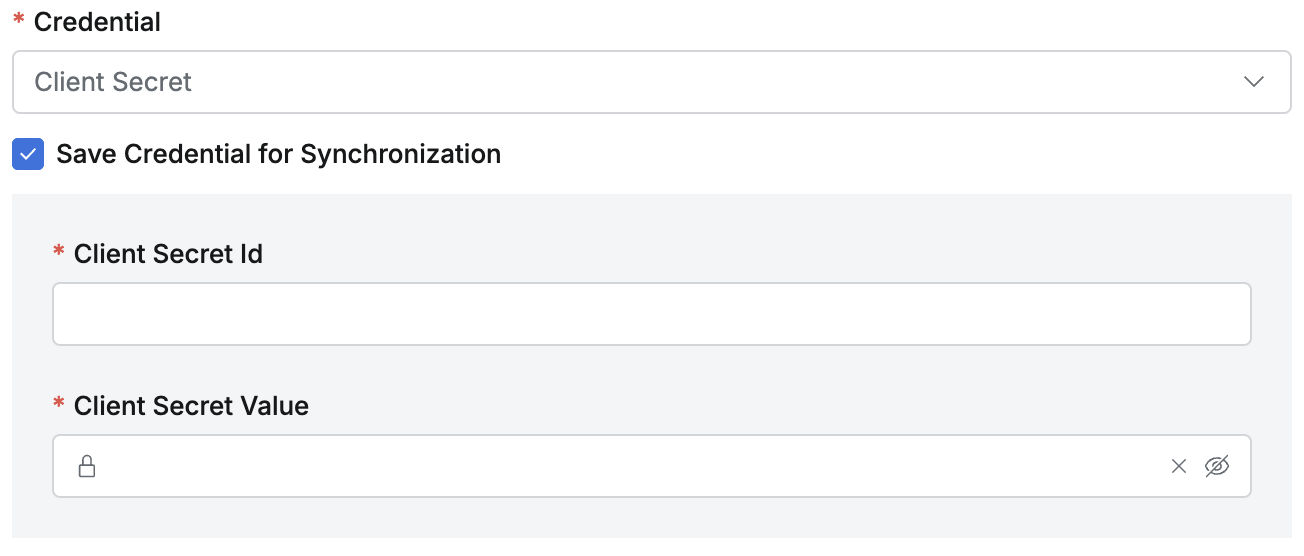Expand the credential type combo box
Screen dimensions: 1304x556
click(x=651, y=82)
